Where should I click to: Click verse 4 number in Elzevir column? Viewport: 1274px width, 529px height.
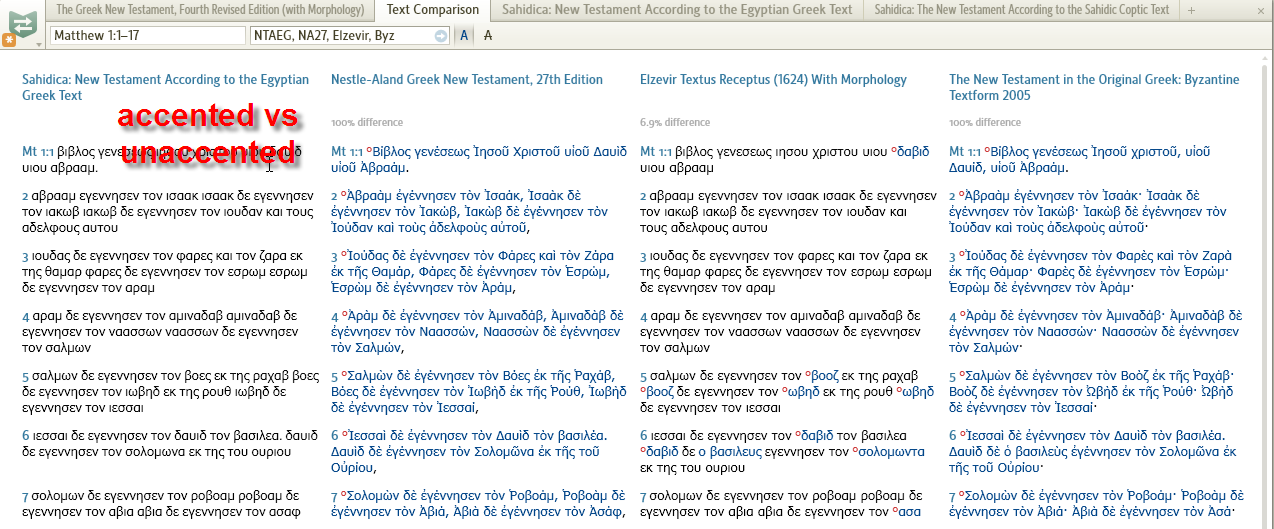[644, 316]
